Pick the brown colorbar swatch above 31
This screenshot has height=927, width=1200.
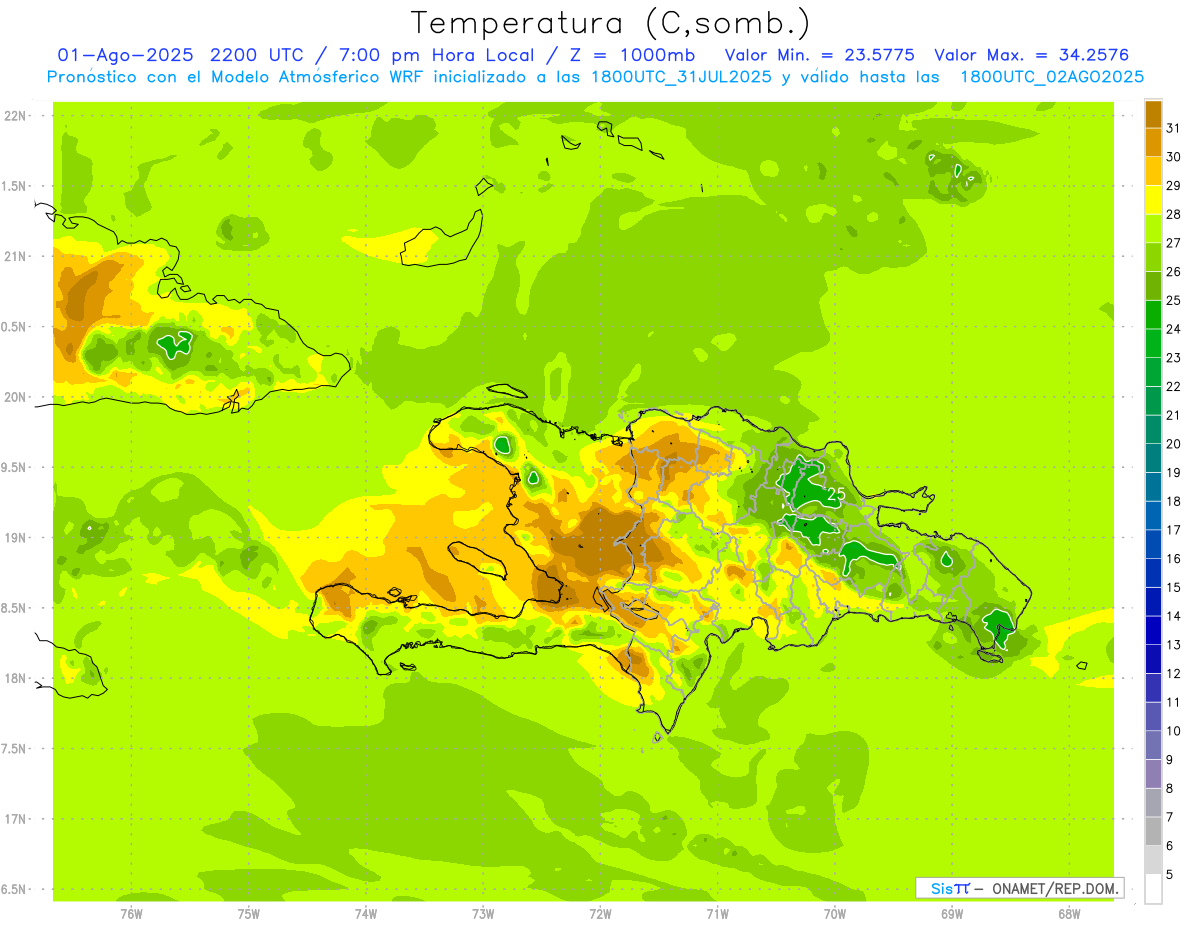point(1153,114)
